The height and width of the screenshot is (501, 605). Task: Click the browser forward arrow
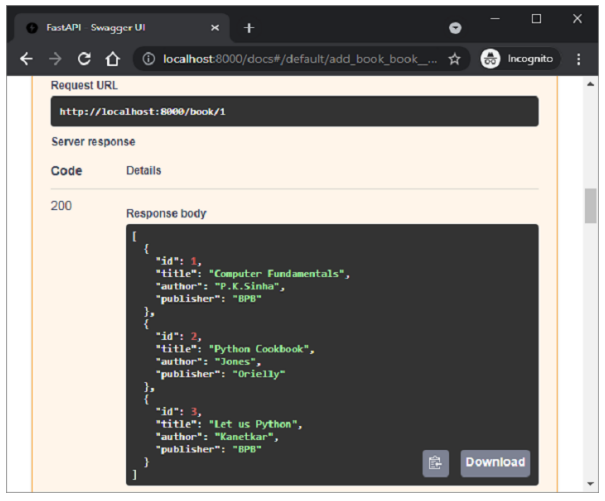pos(55,60)
